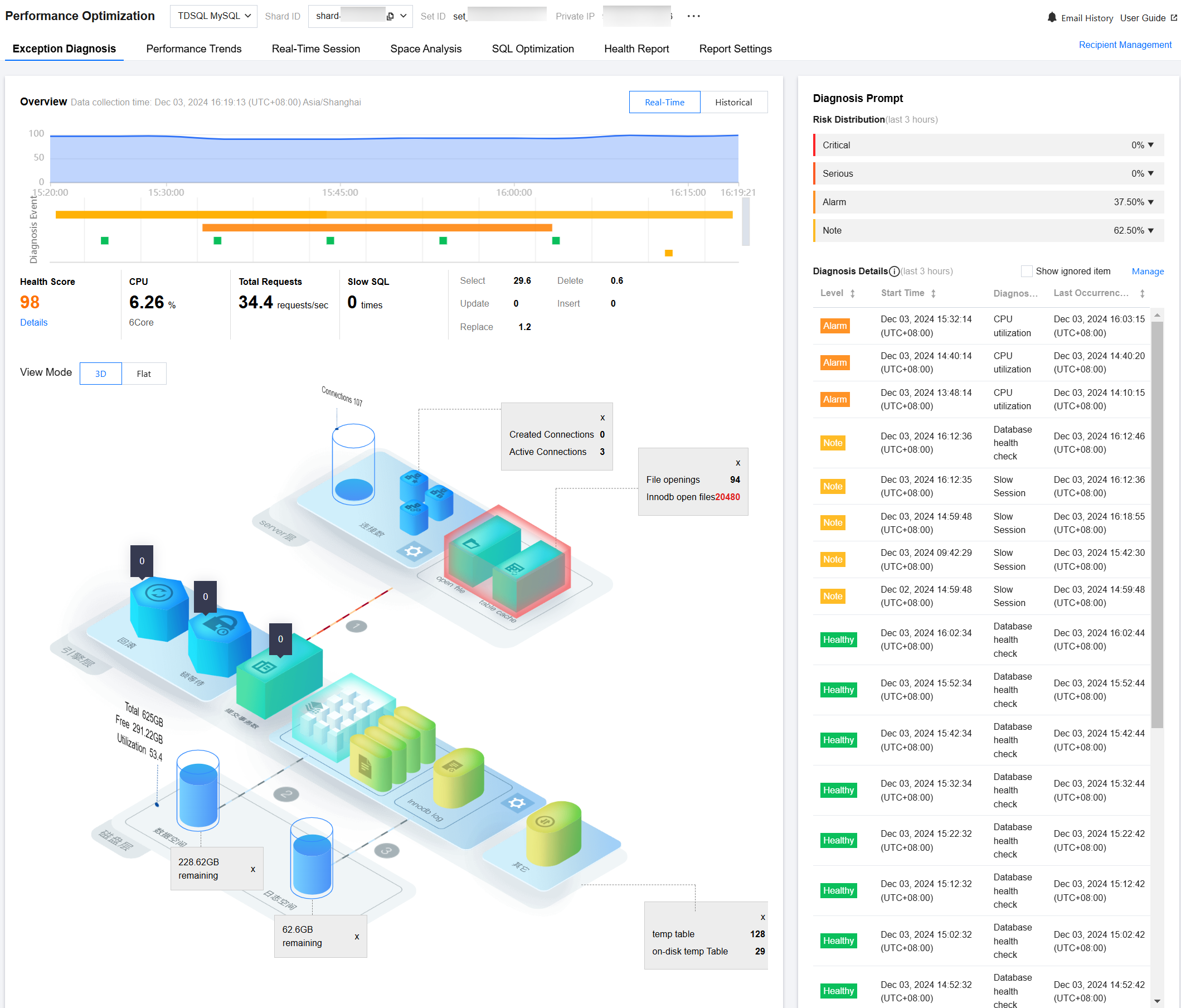
Task: Click the diagnosis list vertical scrollbar
Action: 1156,525
